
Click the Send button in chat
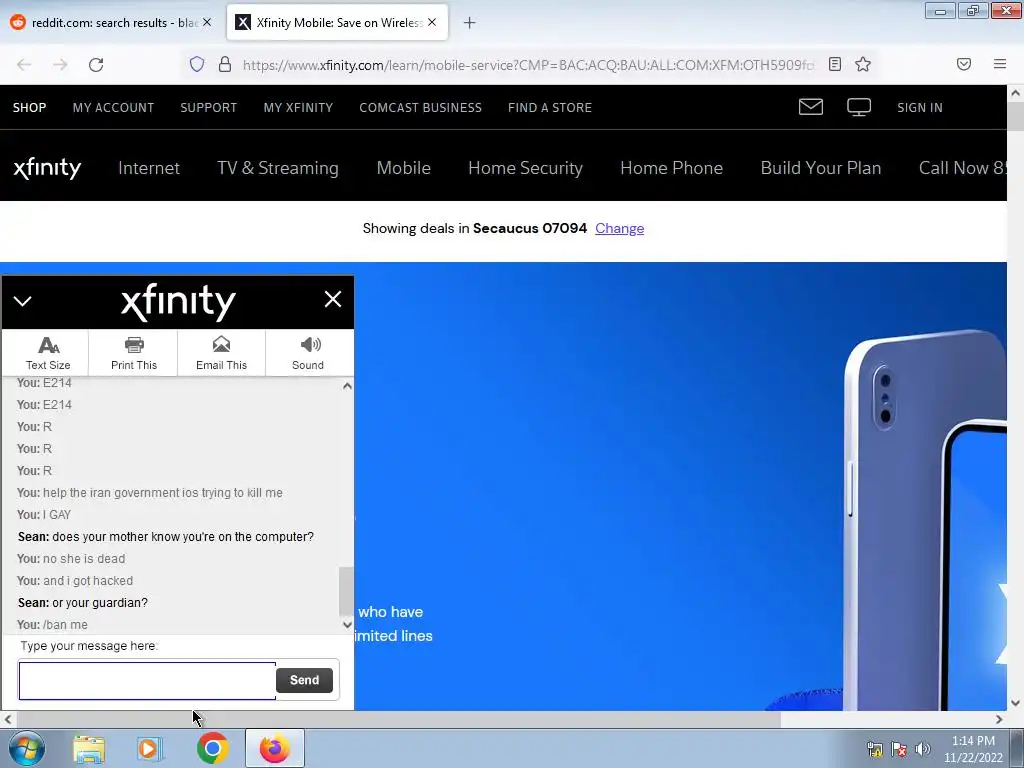coord(304,680)
